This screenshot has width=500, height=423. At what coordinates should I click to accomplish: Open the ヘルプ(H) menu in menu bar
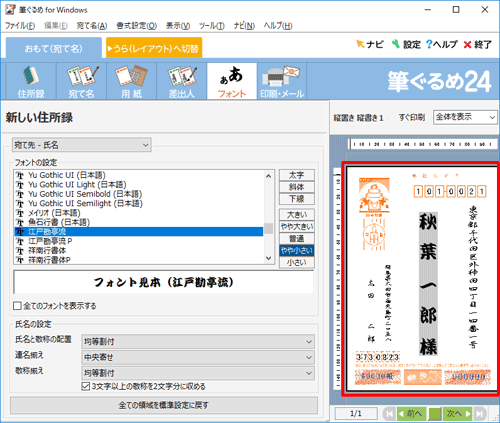278,26
